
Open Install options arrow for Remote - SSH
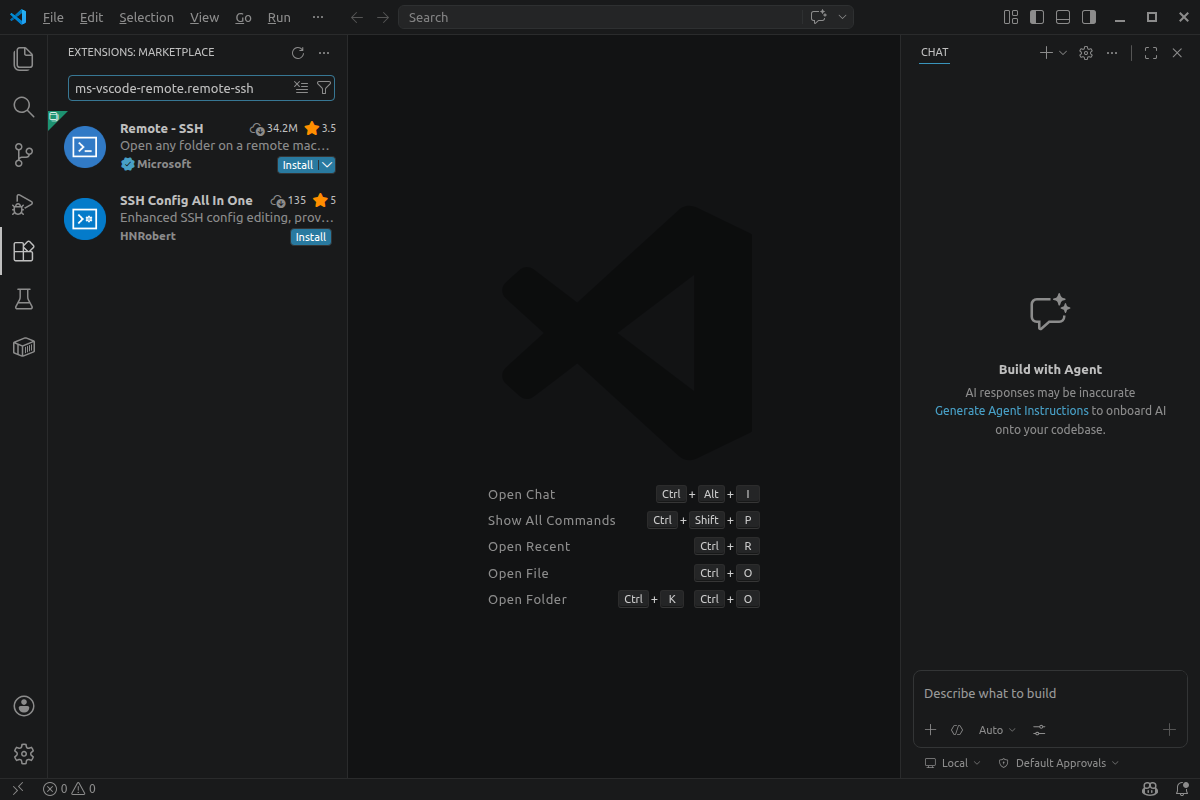[x=327, y=165]
